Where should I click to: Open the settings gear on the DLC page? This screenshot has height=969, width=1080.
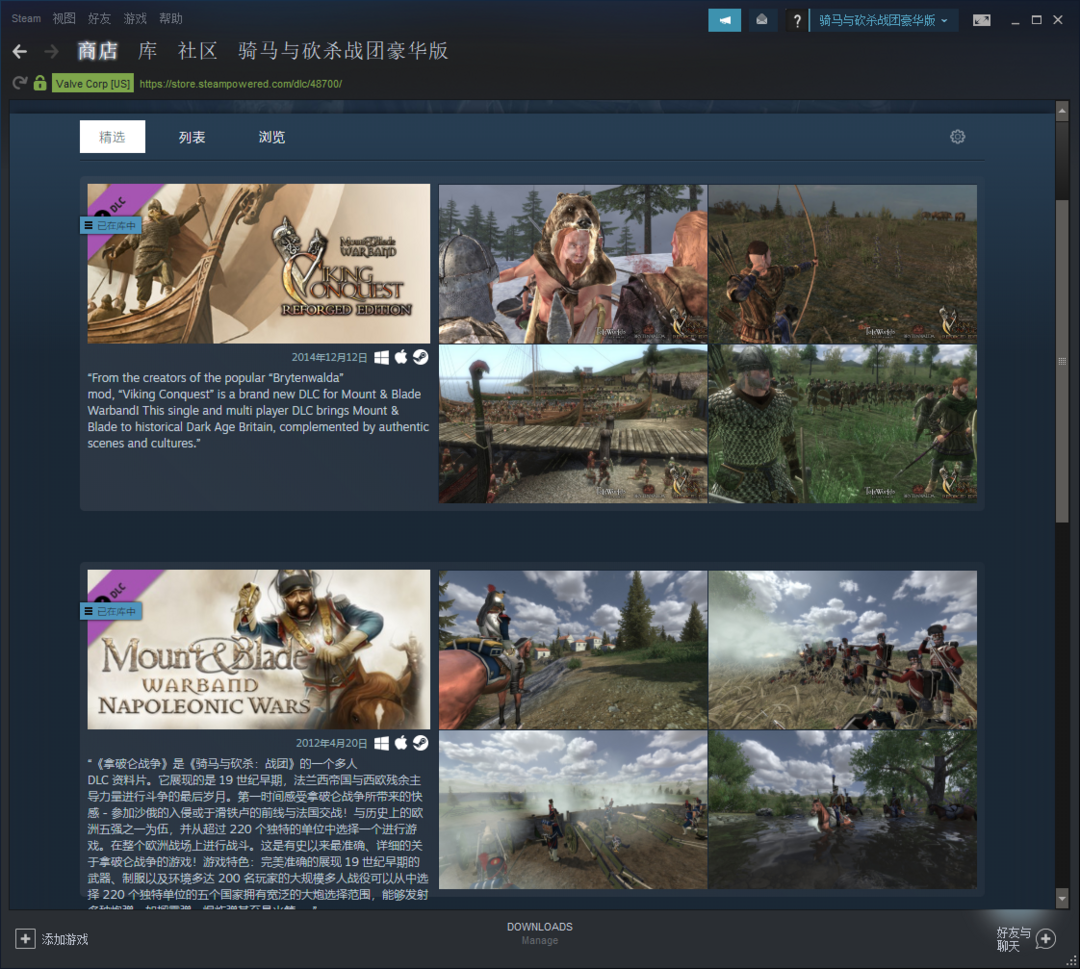coord(957,137)
